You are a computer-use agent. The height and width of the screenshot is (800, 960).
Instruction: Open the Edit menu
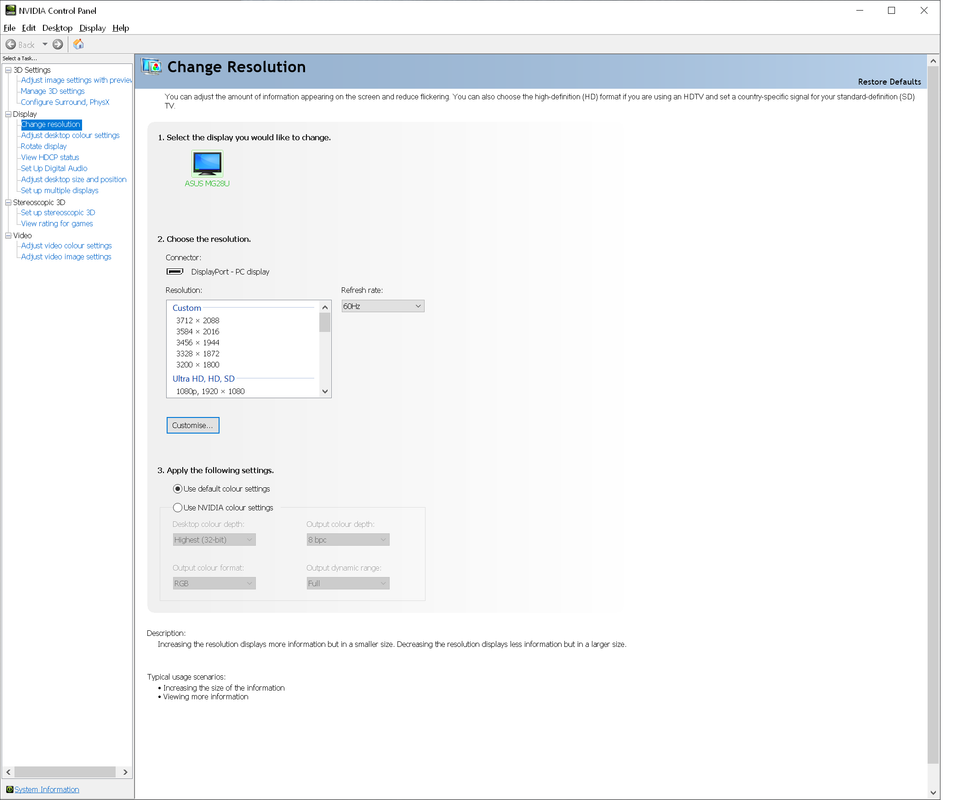[x=29, y=28]
